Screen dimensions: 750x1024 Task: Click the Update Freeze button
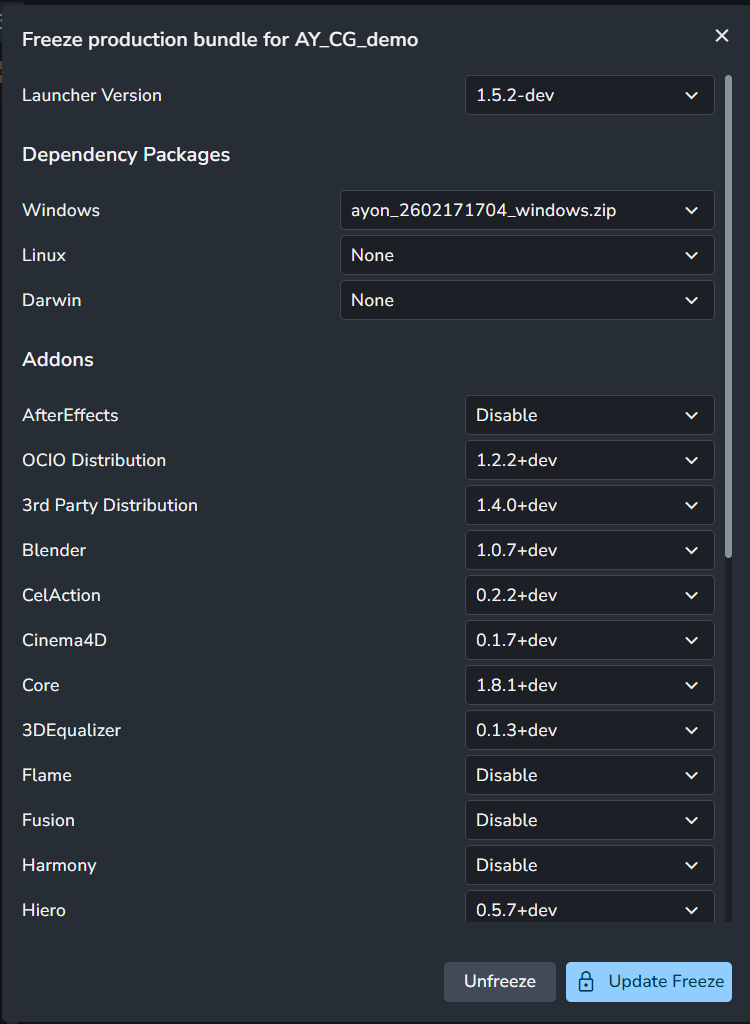(649, 982)
